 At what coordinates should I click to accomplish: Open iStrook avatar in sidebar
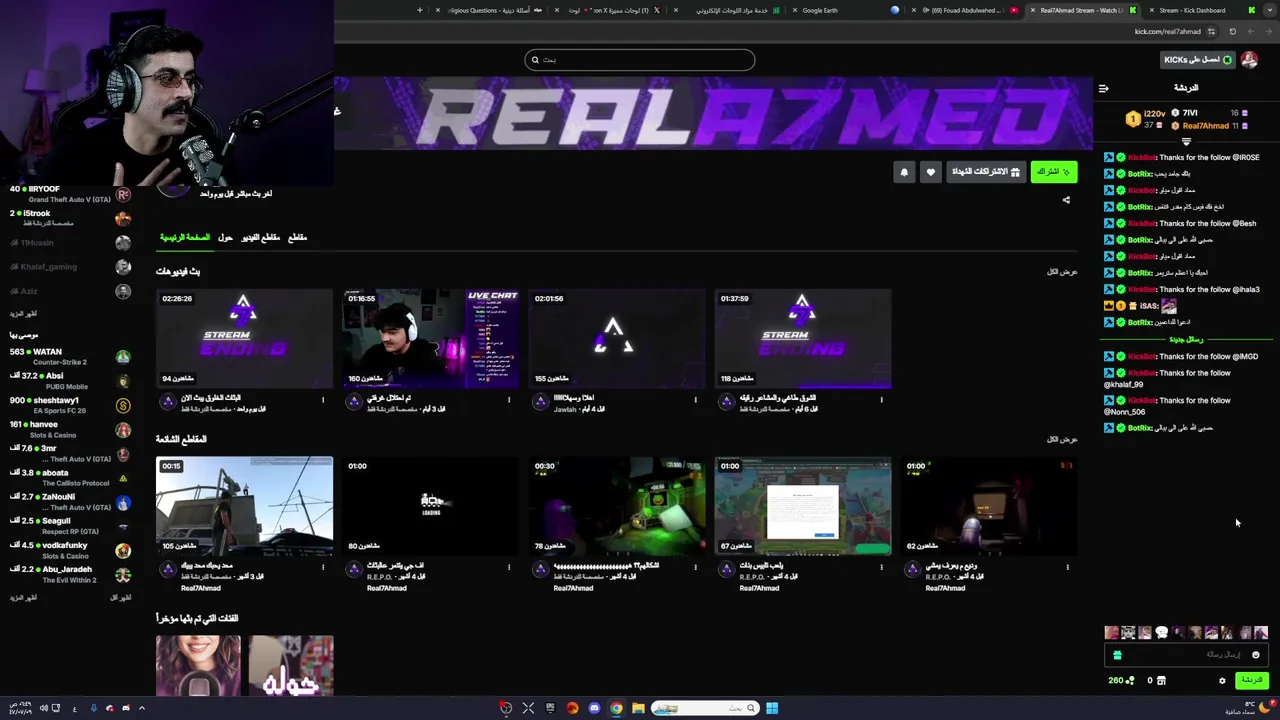[x=123, y=218]
